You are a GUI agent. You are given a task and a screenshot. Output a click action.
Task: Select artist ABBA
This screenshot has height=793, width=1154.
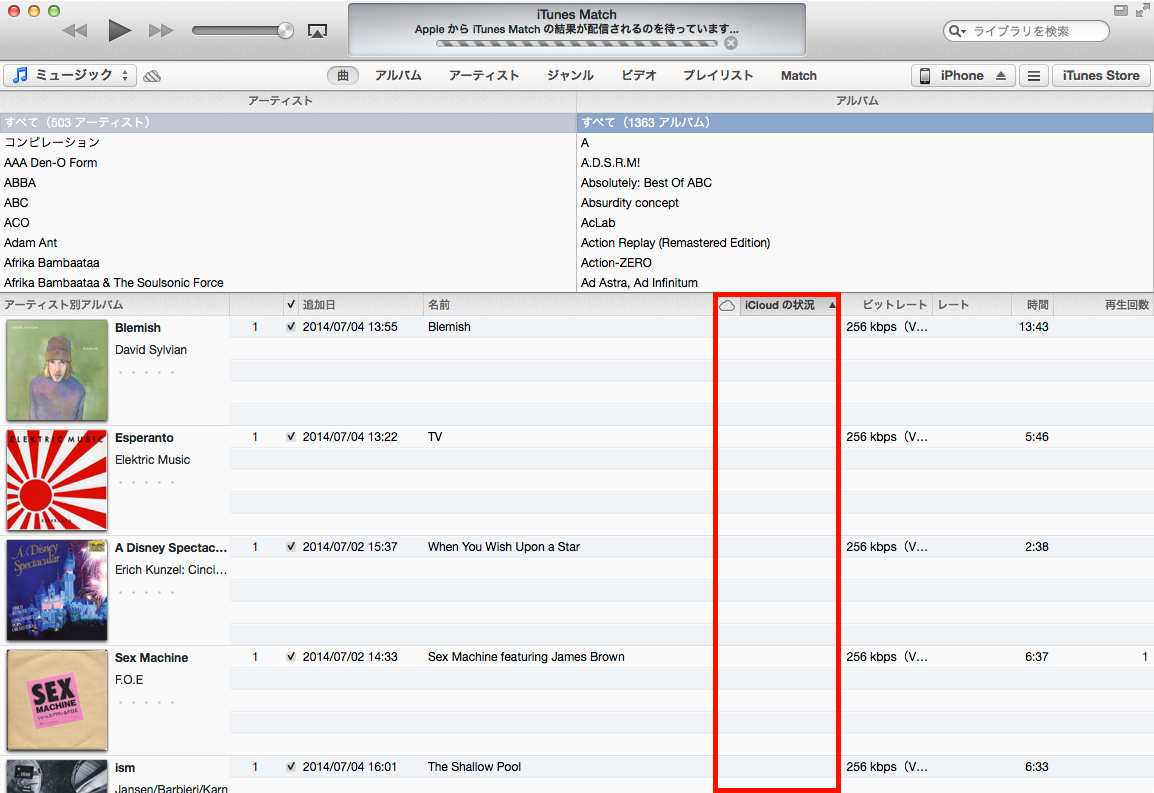[288, 183]
